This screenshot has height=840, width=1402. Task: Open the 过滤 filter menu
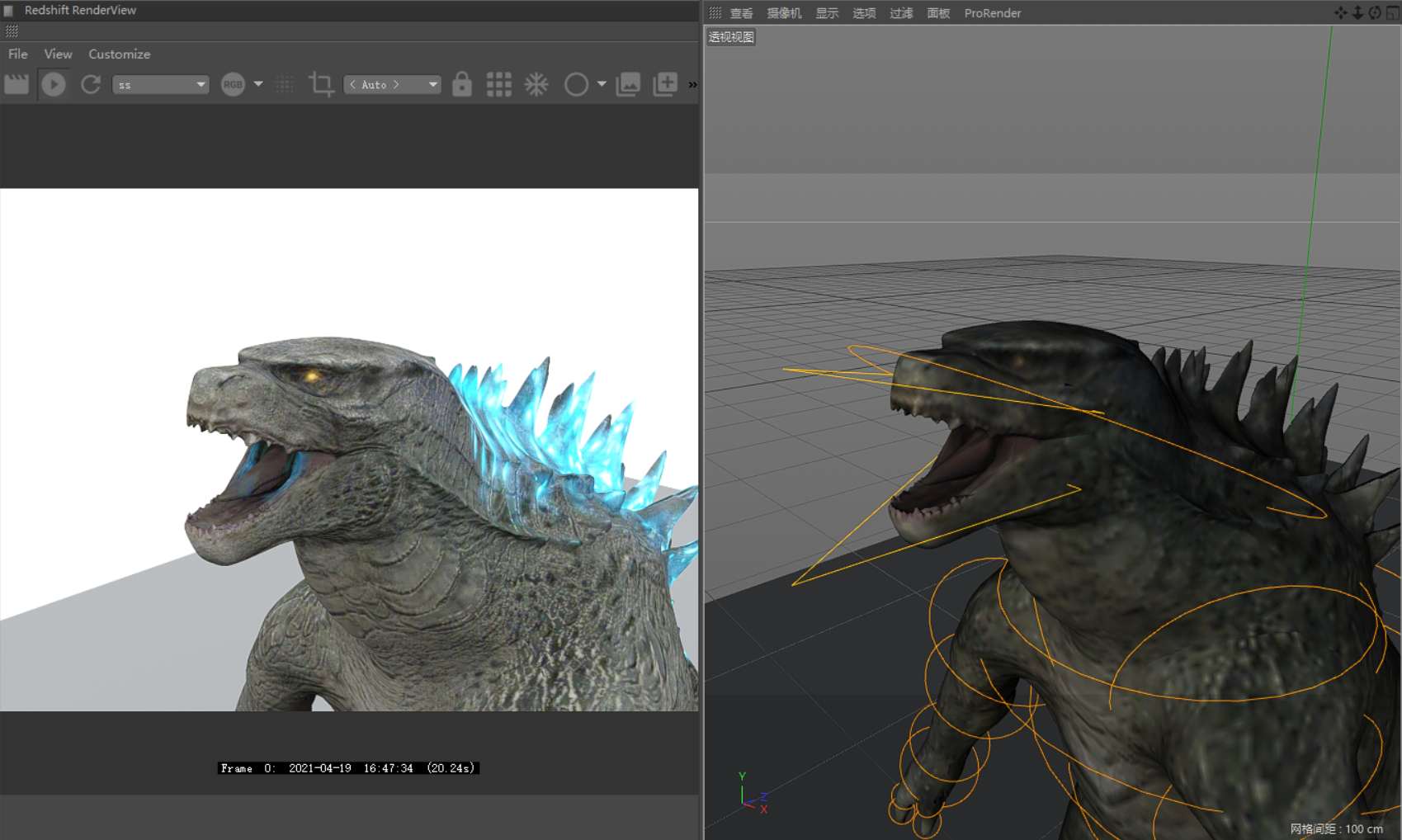click(901, 13)
